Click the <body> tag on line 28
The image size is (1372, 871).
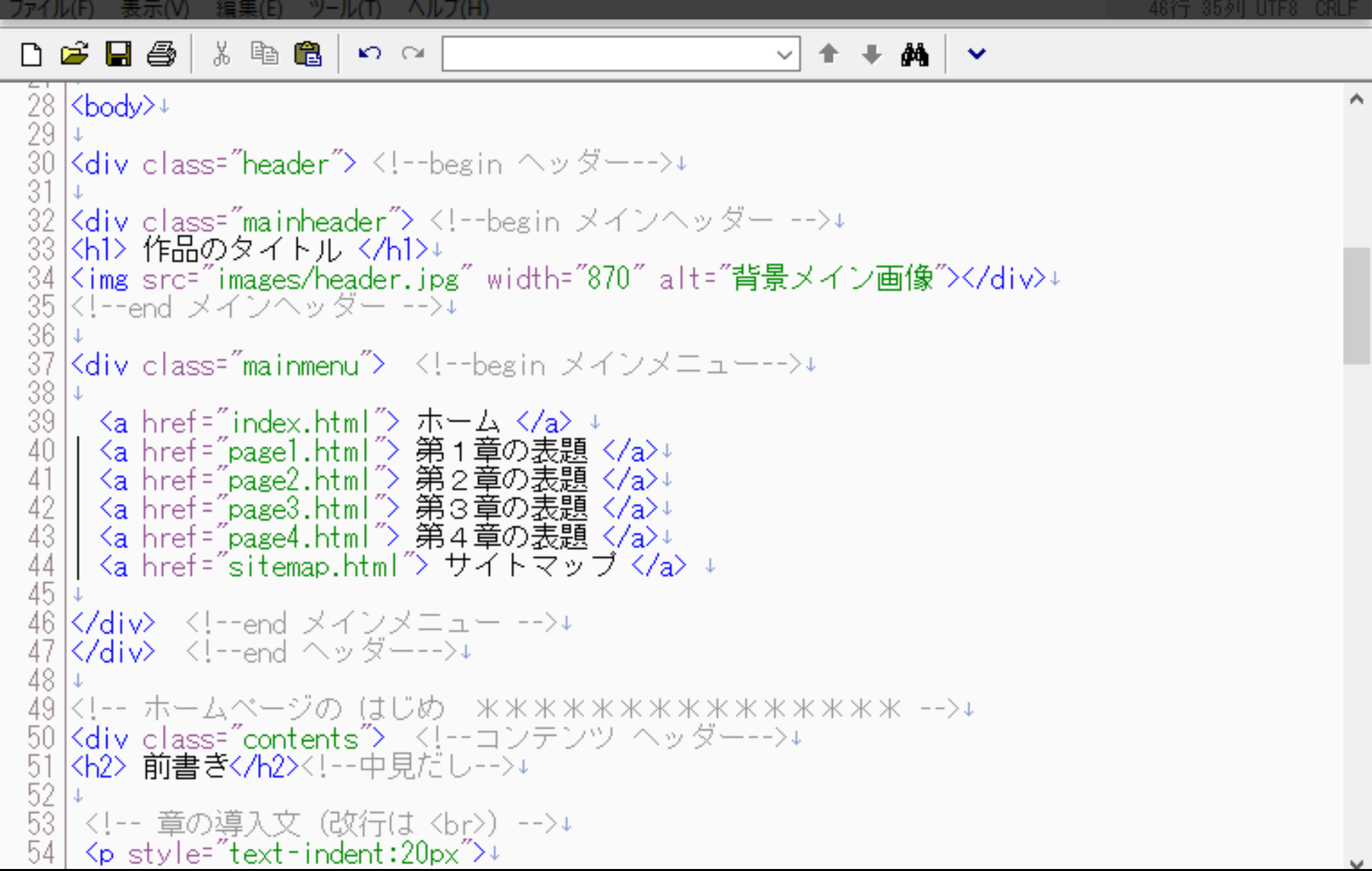(x=113, y=107)
